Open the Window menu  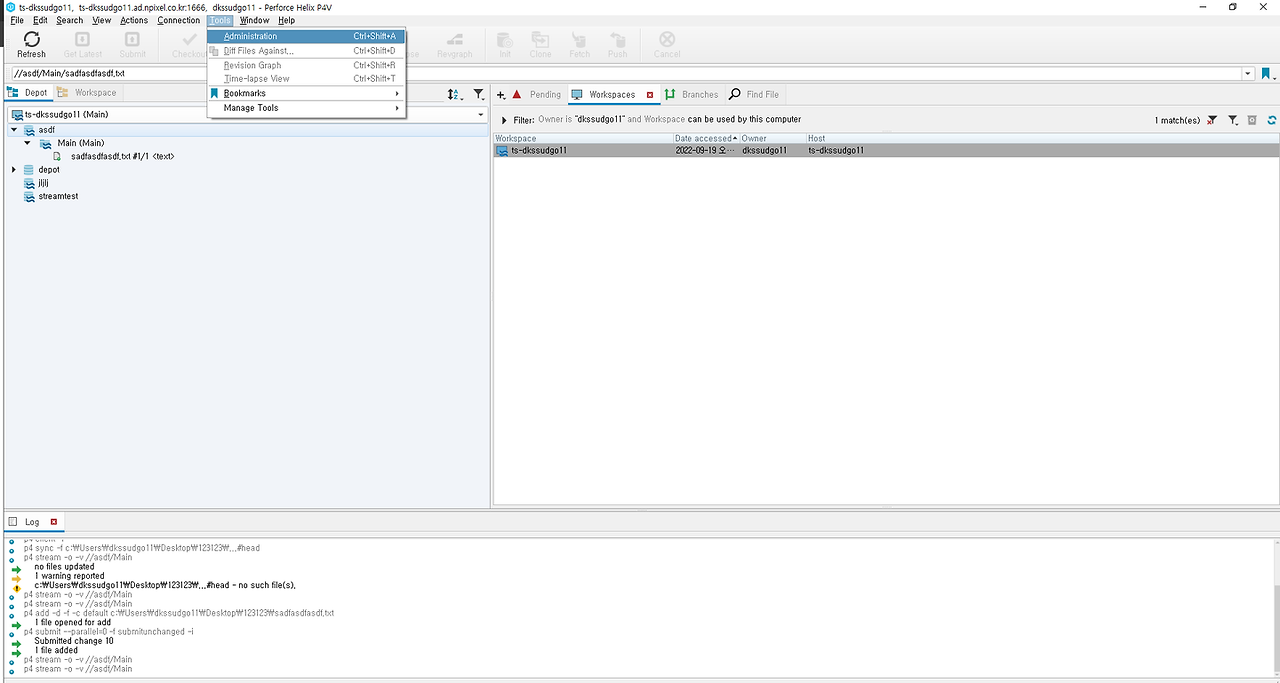(254, 20)
